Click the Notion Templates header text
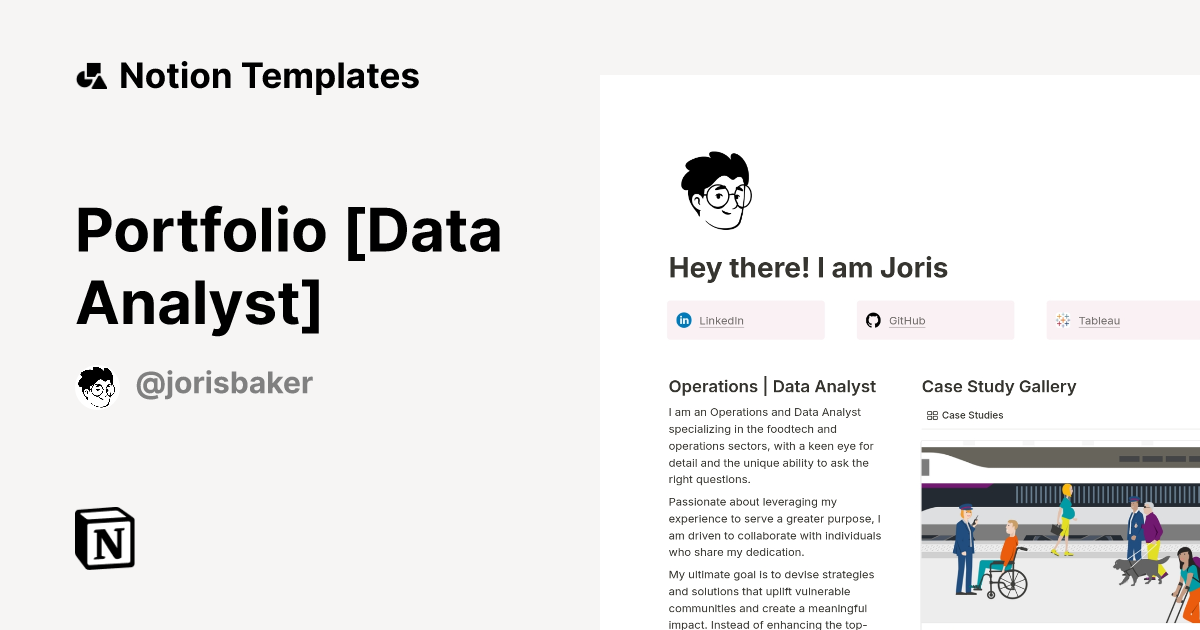1200x630 pixels. [x=269, y=76]
